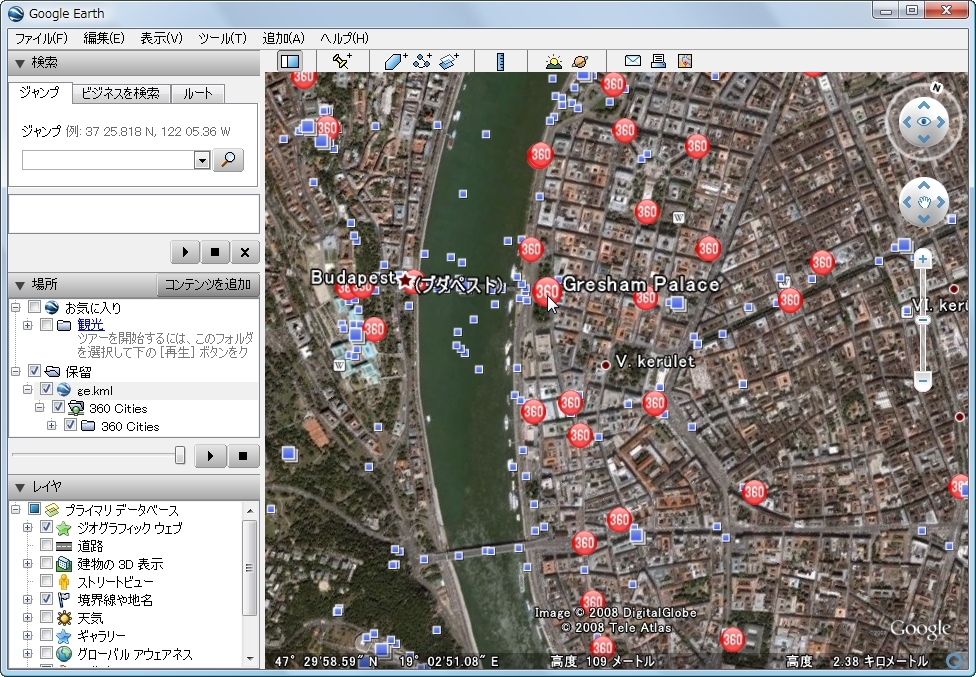Click the move joystick hand control
This screenshot has height=677, width=976.
click(x=924, y=202)
